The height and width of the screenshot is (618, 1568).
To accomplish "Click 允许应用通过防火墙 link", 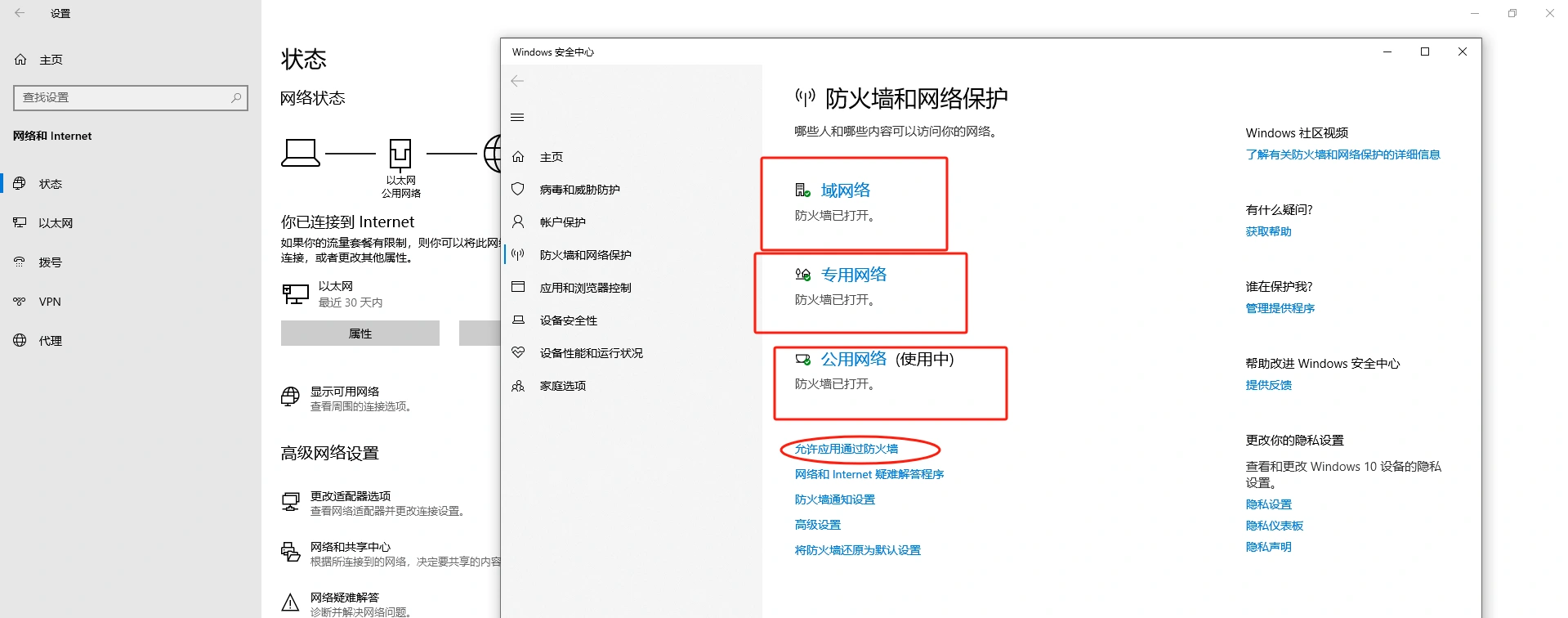I will pyautogui.click(x=847, y=449).
